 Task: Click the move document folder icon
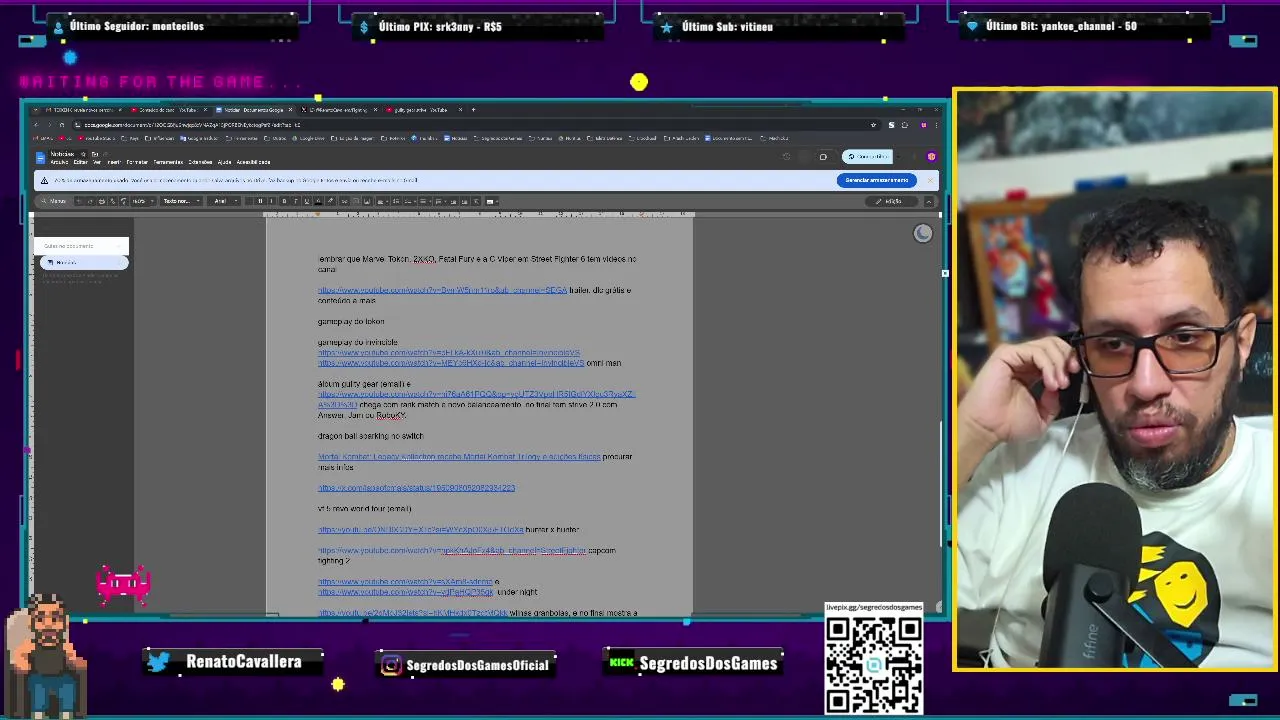tap(95, 154)
